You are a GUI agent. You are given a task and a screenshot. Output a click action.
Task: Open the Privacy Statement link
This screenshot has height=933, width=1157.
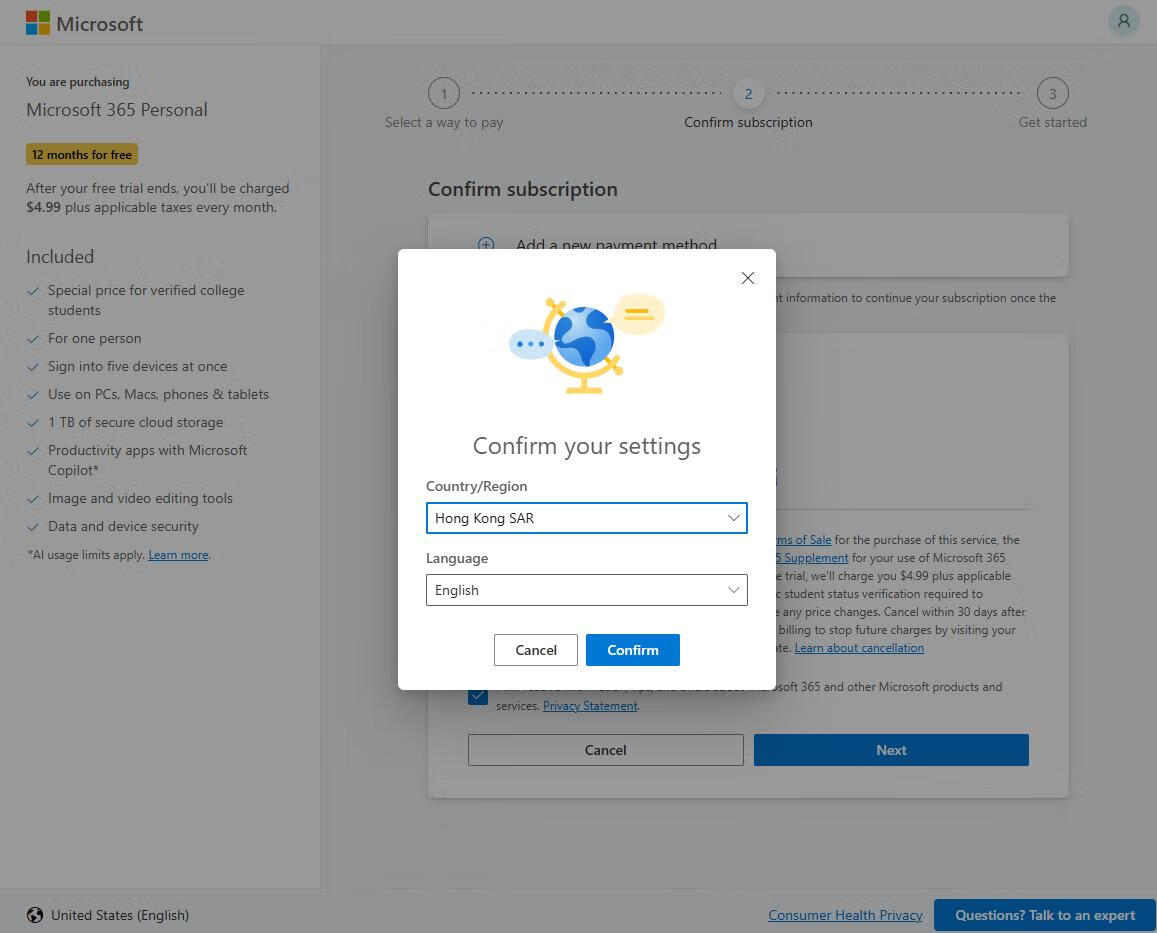pyautogui.click(x=590, y=706)
